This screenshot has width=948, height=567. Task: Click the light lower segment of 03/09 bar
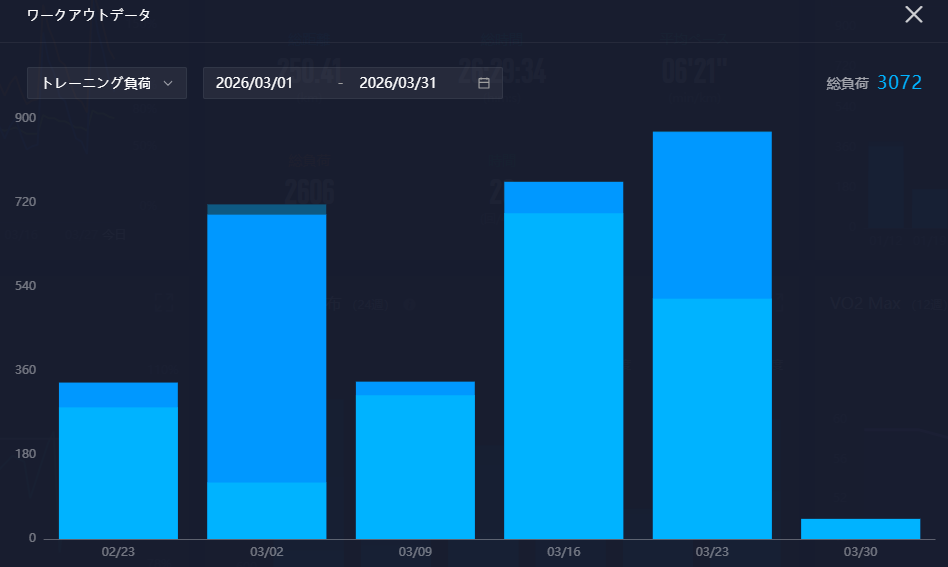[x=415, y=466]
